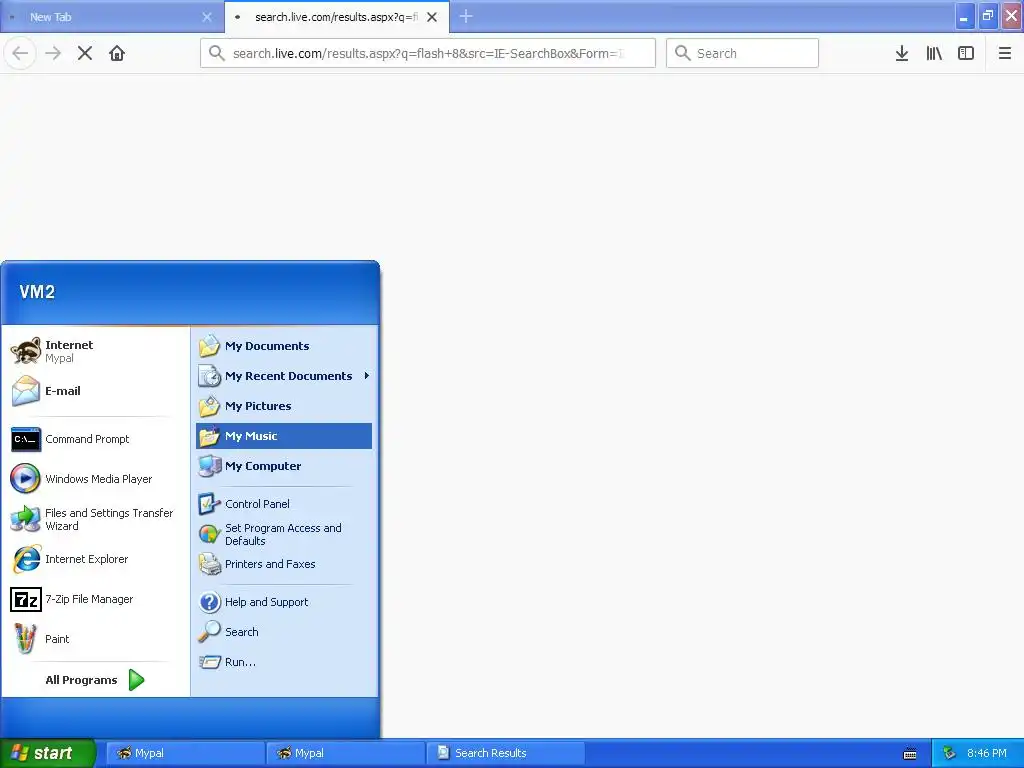Launch Paint
1024x768 pixels.
tap(95, 639)
